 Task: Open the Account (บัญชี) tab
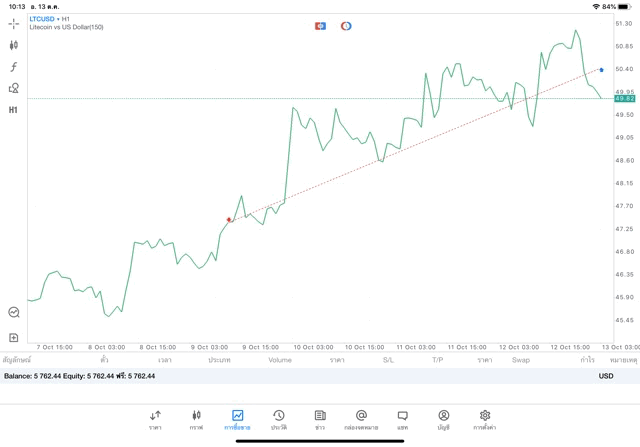coord(443,419)
